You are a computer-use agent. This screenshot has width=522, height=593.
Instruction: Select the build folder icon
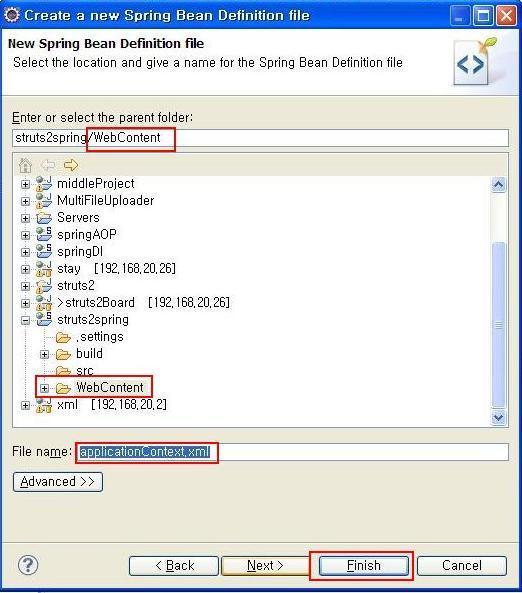(63, 354)
